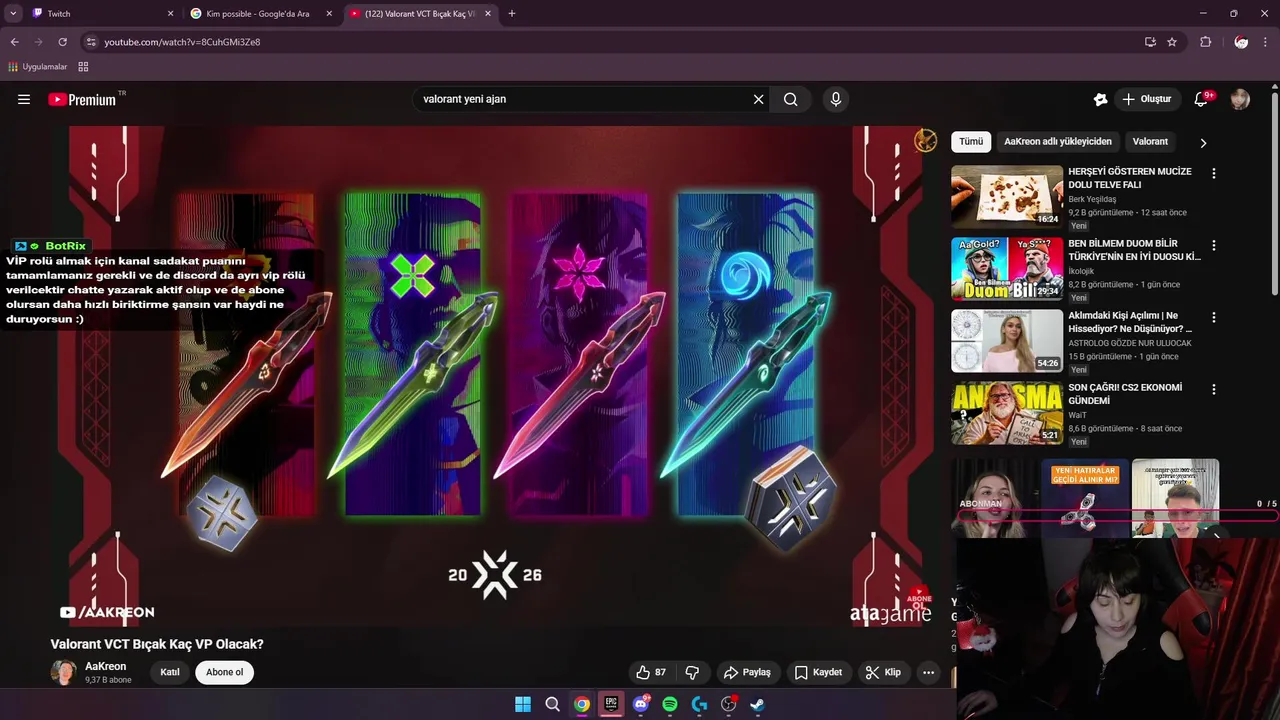This screenshot has width=1280, height=720.
Task: Open YouTube account avatar menu
Action: pyautogui.click(x=1240, y=99)
